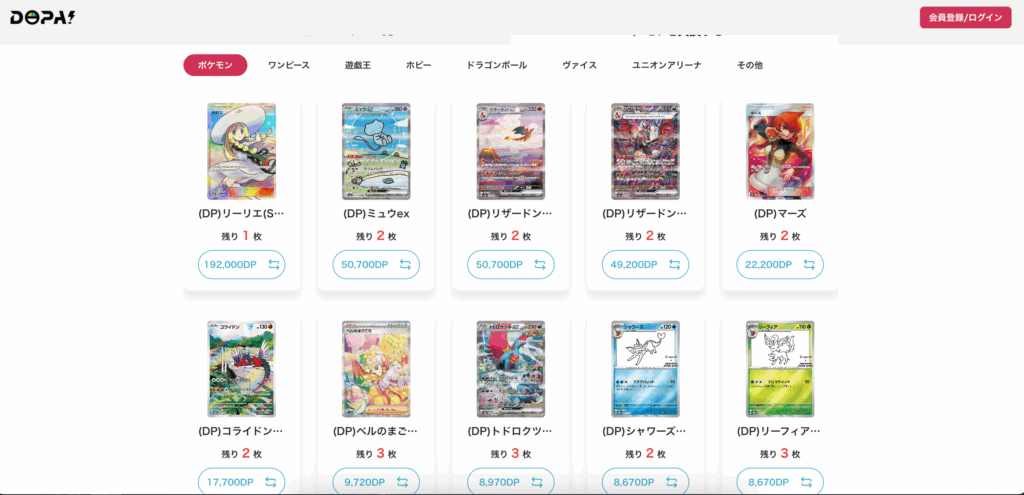Click 残り 1 枚 on the リーリエ card
Image resolution: width=1024 pixels, height=495 pixels.
point(242,236)
